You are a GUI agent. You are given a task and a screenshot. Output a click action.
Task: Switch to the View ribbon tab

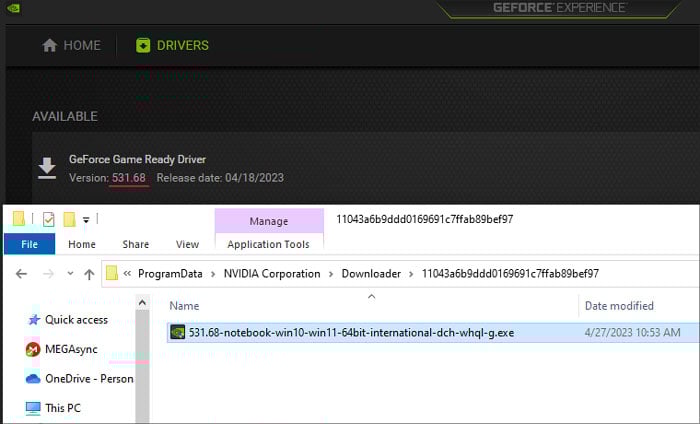[x=187, y=244]
